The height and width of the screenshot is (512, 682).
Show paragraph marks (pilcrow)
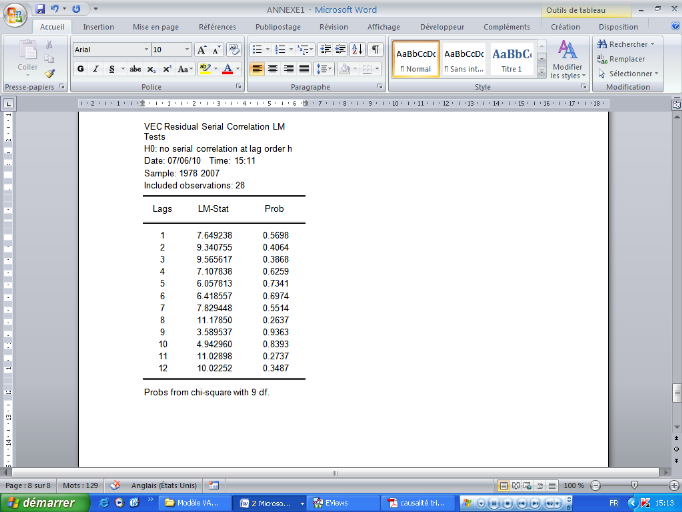coord(375,49)
